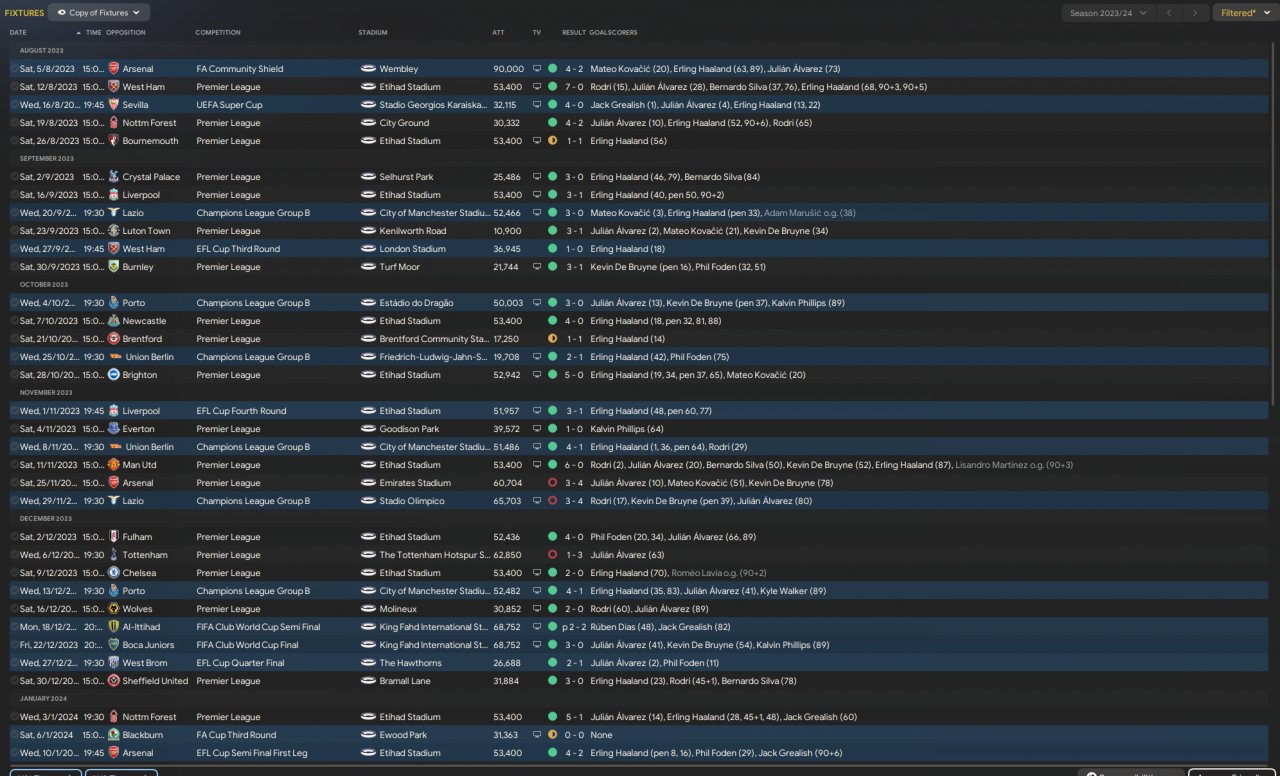This screenshot has height=776, width=1280.
Task: Click the Result column header
Action: (x=574, y=32)
